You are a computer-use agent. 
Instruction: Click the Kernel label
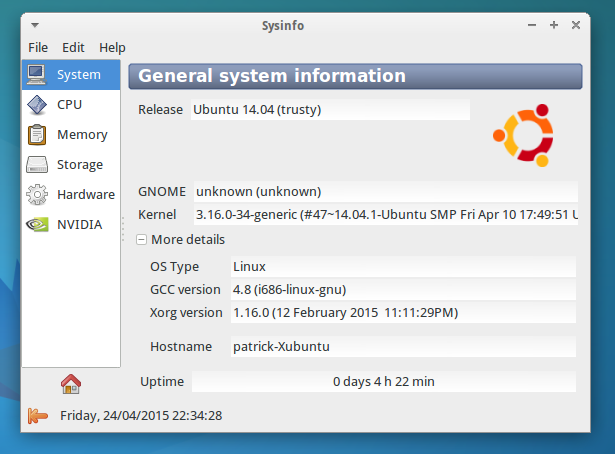[x=157, y=214]
